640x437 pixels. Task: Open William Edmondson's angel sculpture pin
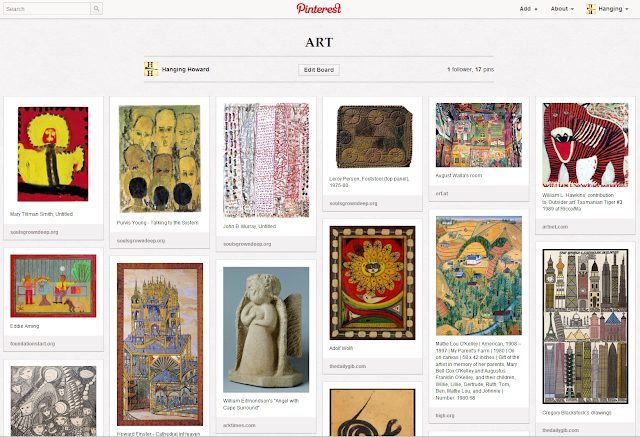coord(266,330)
